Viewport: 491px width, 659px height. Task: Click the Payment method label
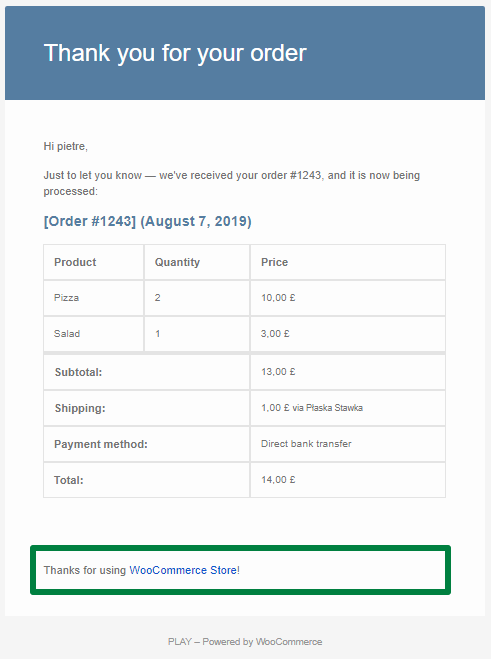(100, 444)
